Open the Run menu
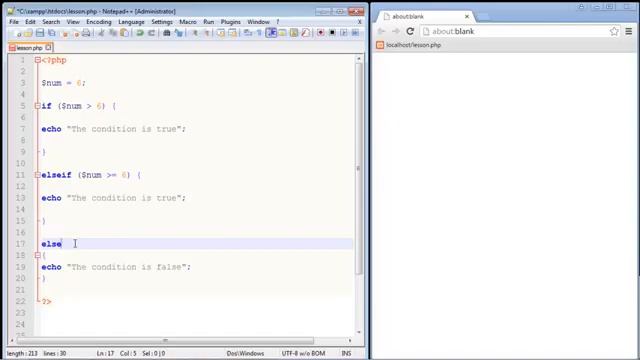This screenshot has width=640, height=360. coord(209,22)
